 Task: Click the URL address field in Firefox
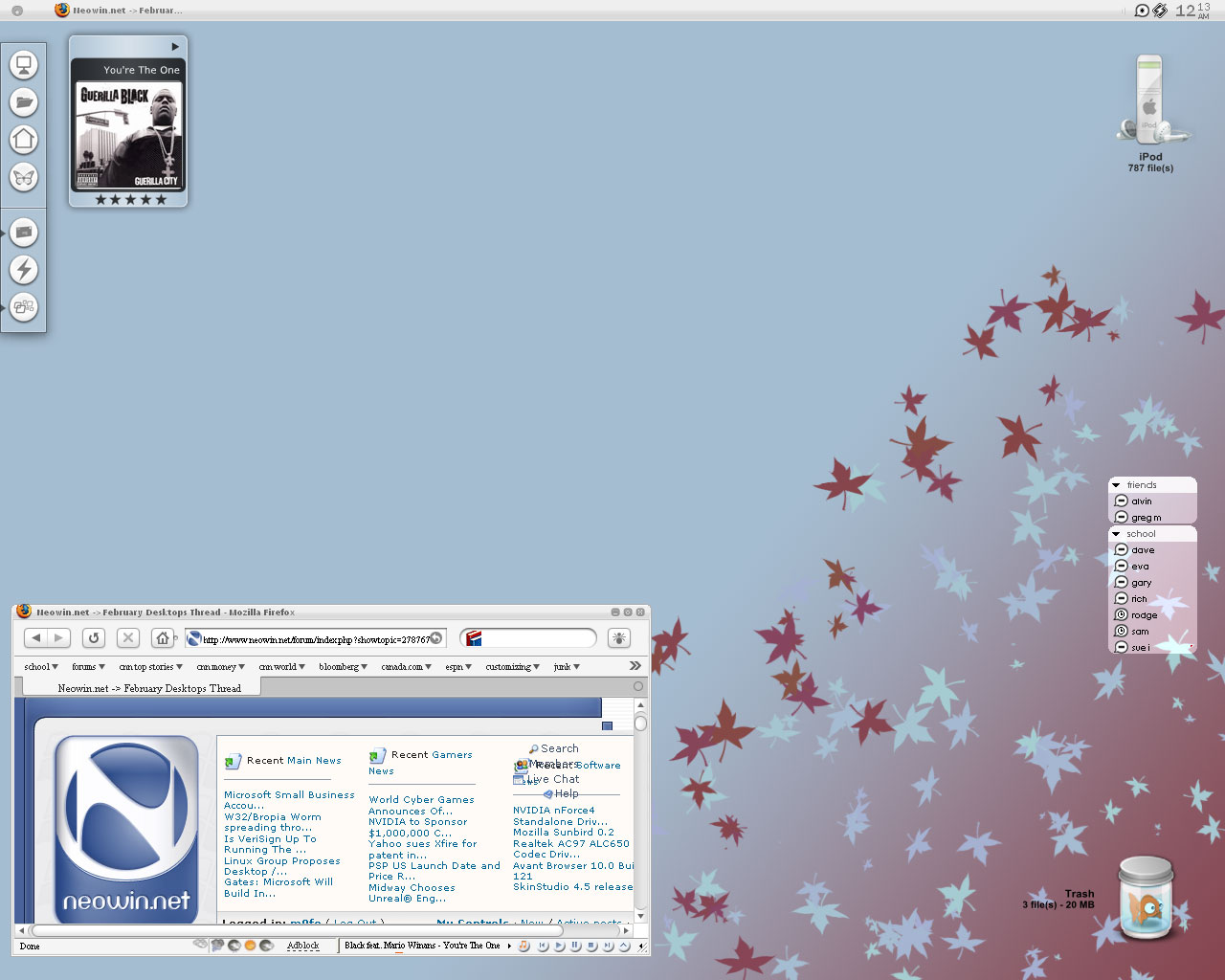pyautogui.click(x=314, y=639)
